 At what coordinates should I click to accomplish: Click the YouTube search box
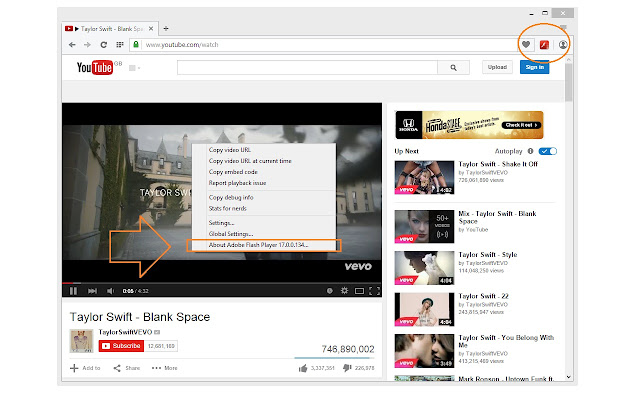tap(307, 67)
